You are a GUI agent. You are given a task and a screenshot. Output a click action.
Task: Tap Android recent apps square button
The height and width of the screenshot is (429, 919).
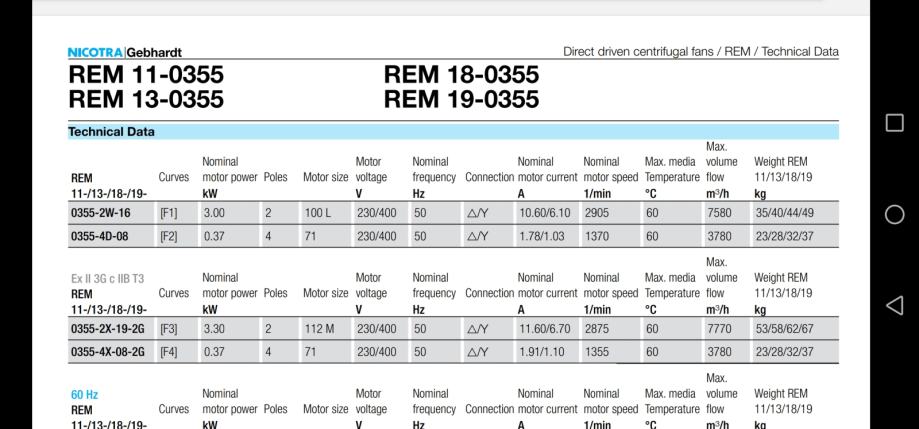[x=894, y=123]
